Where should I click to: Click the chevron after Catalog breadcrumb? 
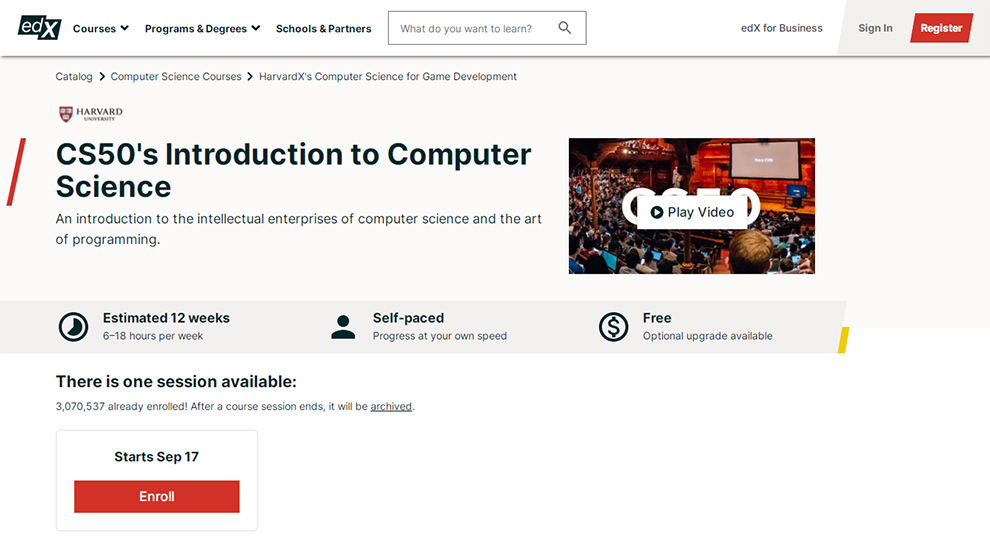tap(102, 76)
